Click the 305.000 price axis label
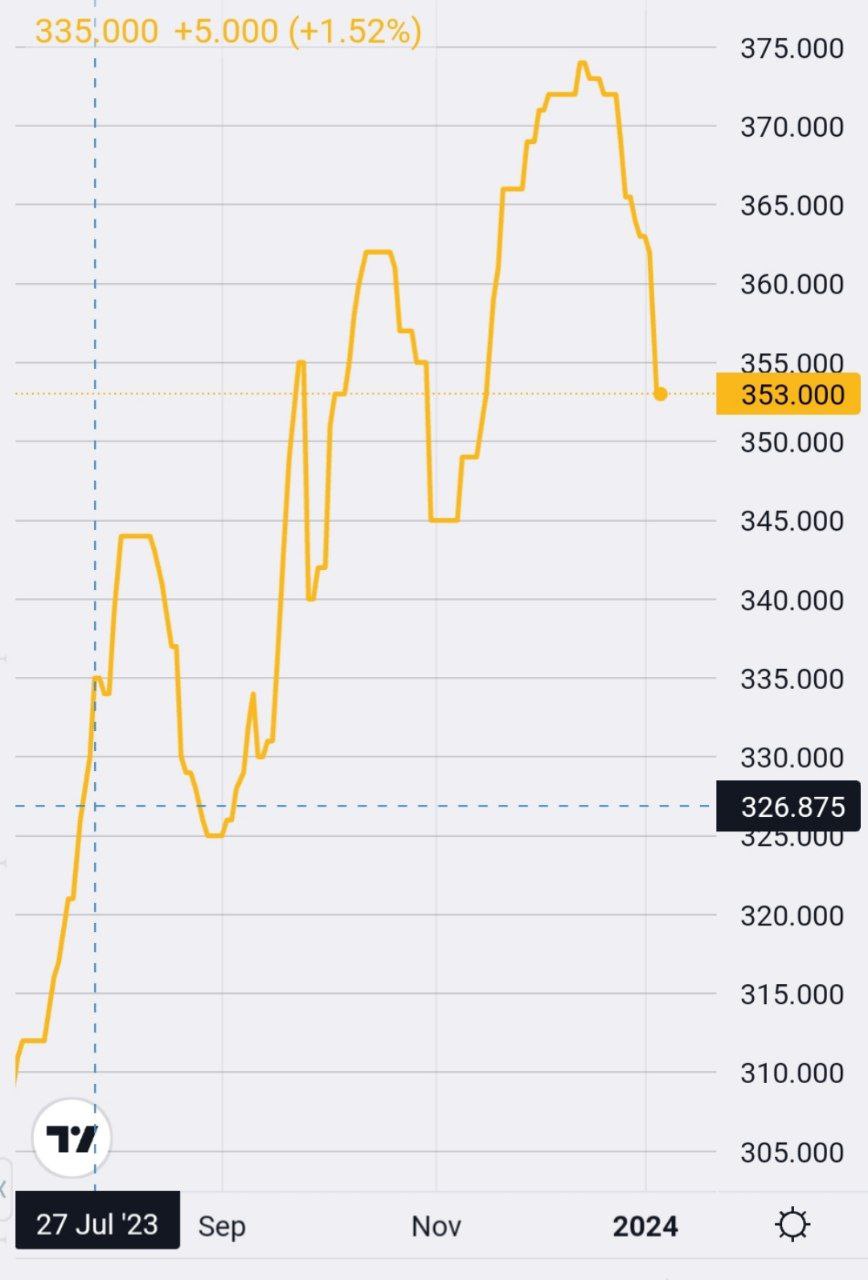The height and width of the screenshot is (1280, 868). 792,1153
